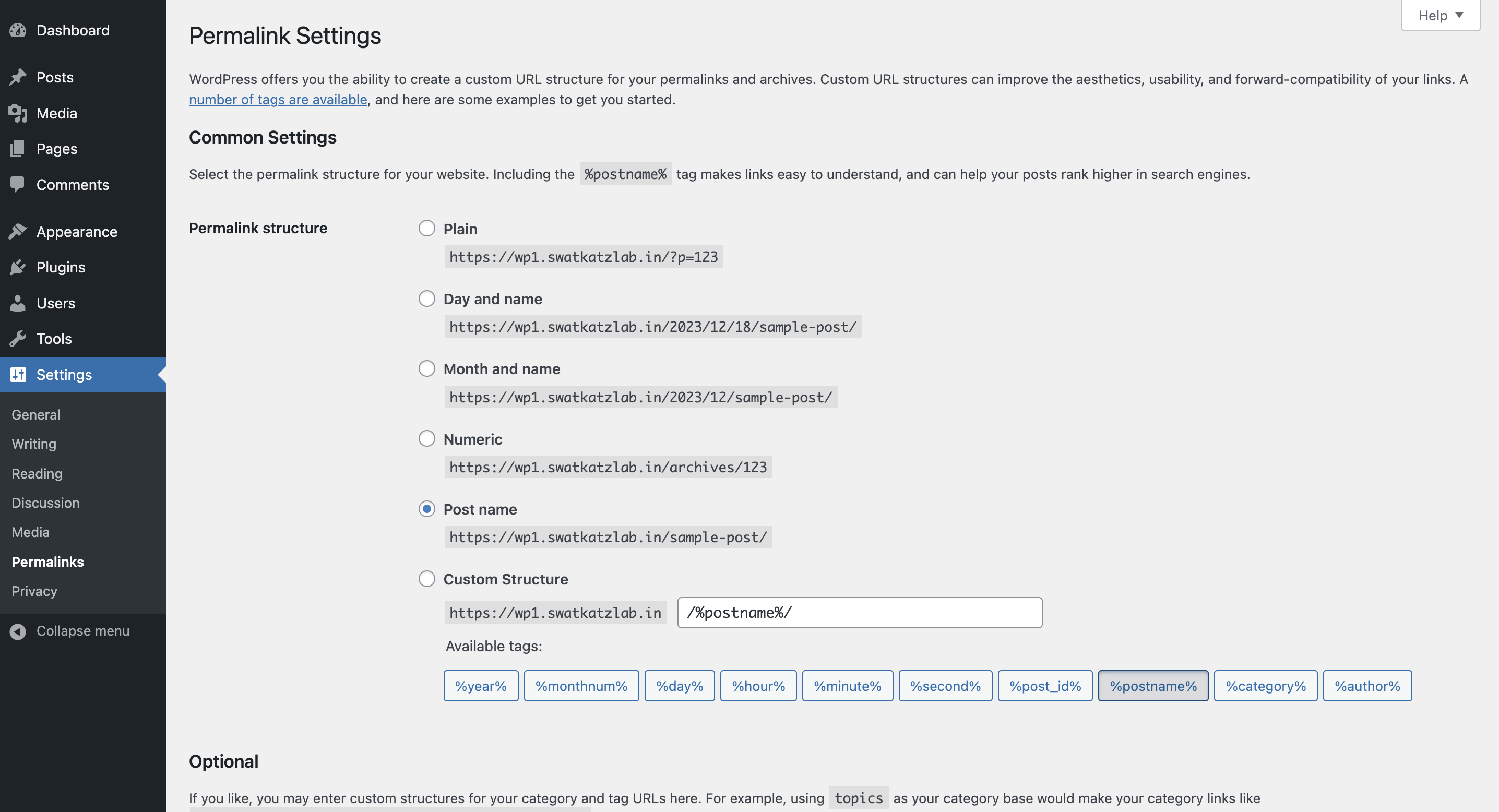The width and height of the screenshot is (1499, 812).
Task: Open the Users menu label
Action: pos(56,303)
